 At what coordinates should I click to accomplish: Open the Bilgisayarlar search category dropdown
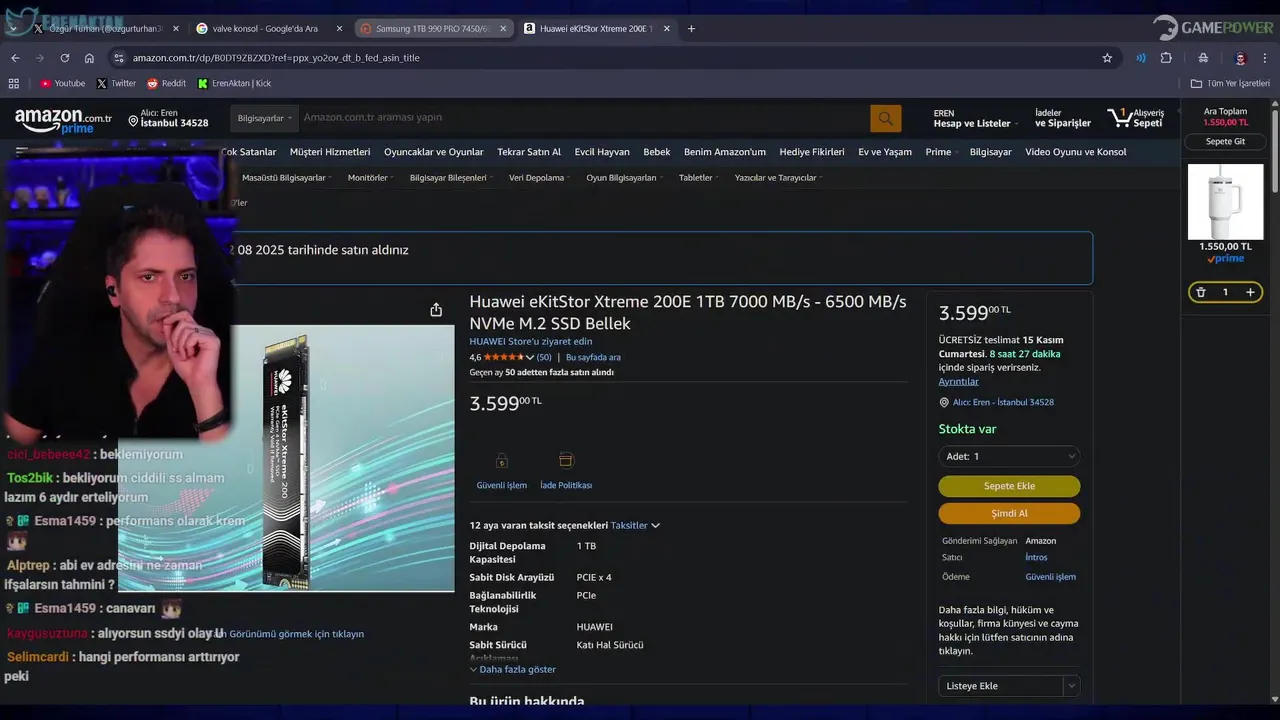[x=265, y=118]
